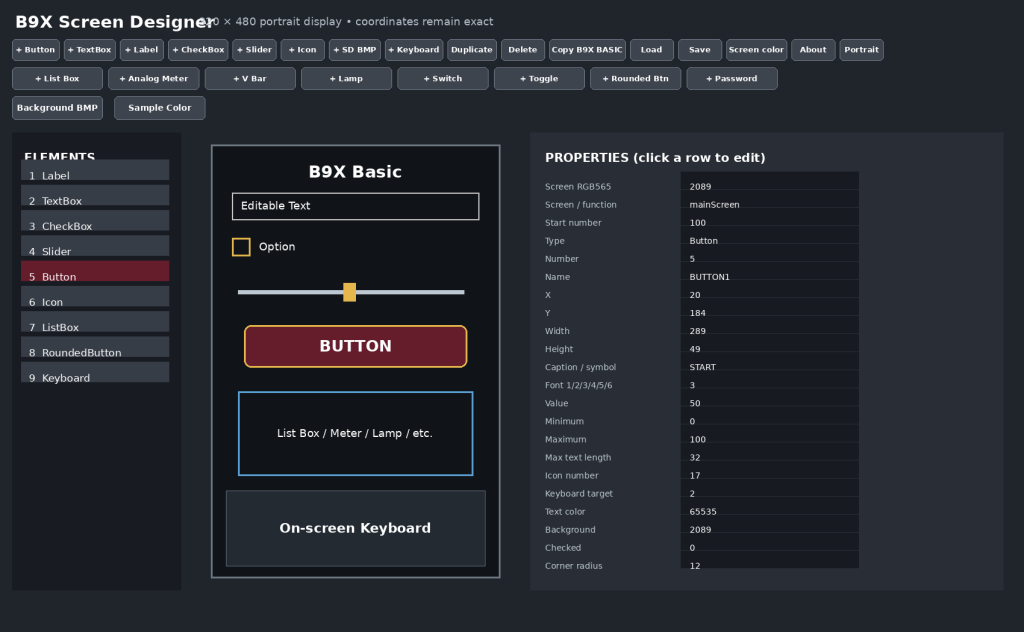Copy B9X BASIC code
The width and height of the screenshot is (1024, 632).
tap(587, 50)
